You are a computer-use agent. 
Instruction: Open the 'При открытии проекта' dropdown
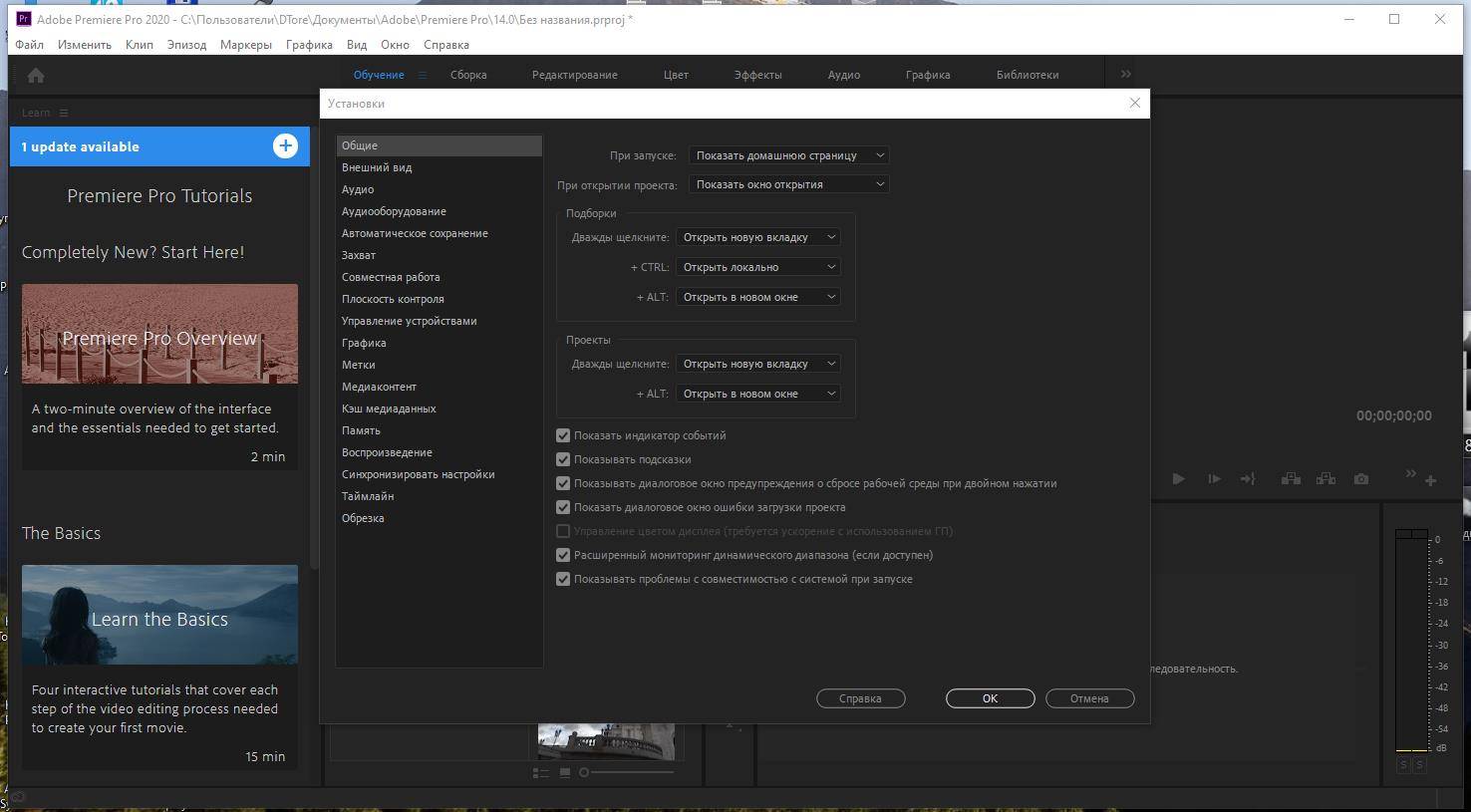(x=788, y=184)
